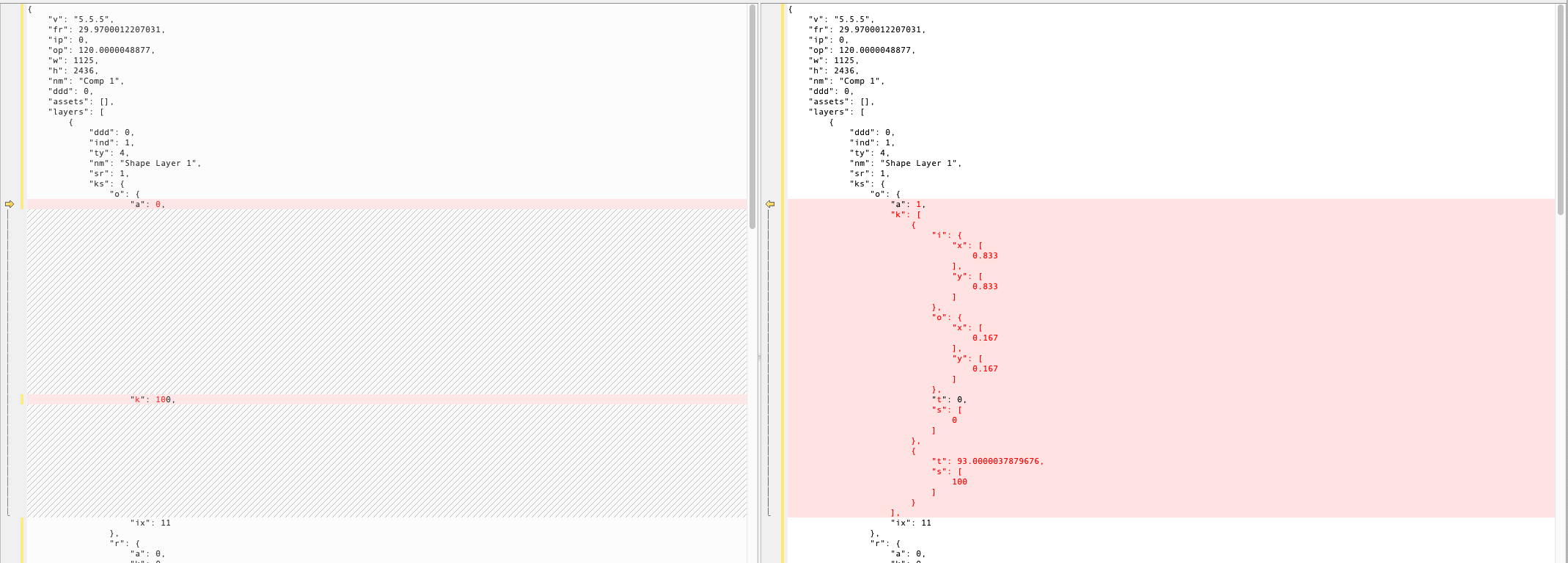Select the "i": { line in right pane
Screen dimensions: 1568x563
(x=947, y=235)
